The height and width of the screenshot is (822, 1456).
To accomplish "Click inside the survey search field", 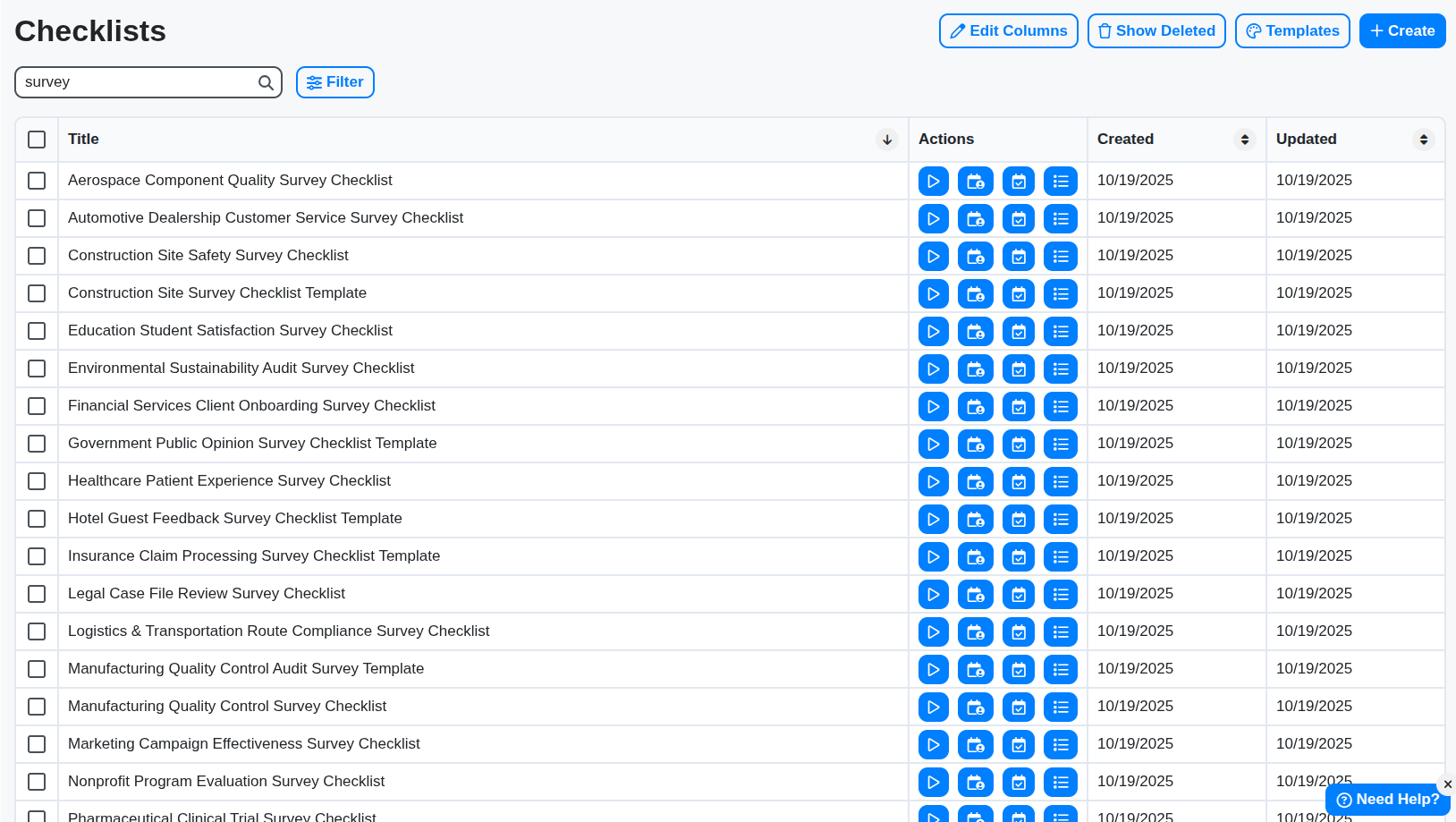I will 134,82.
